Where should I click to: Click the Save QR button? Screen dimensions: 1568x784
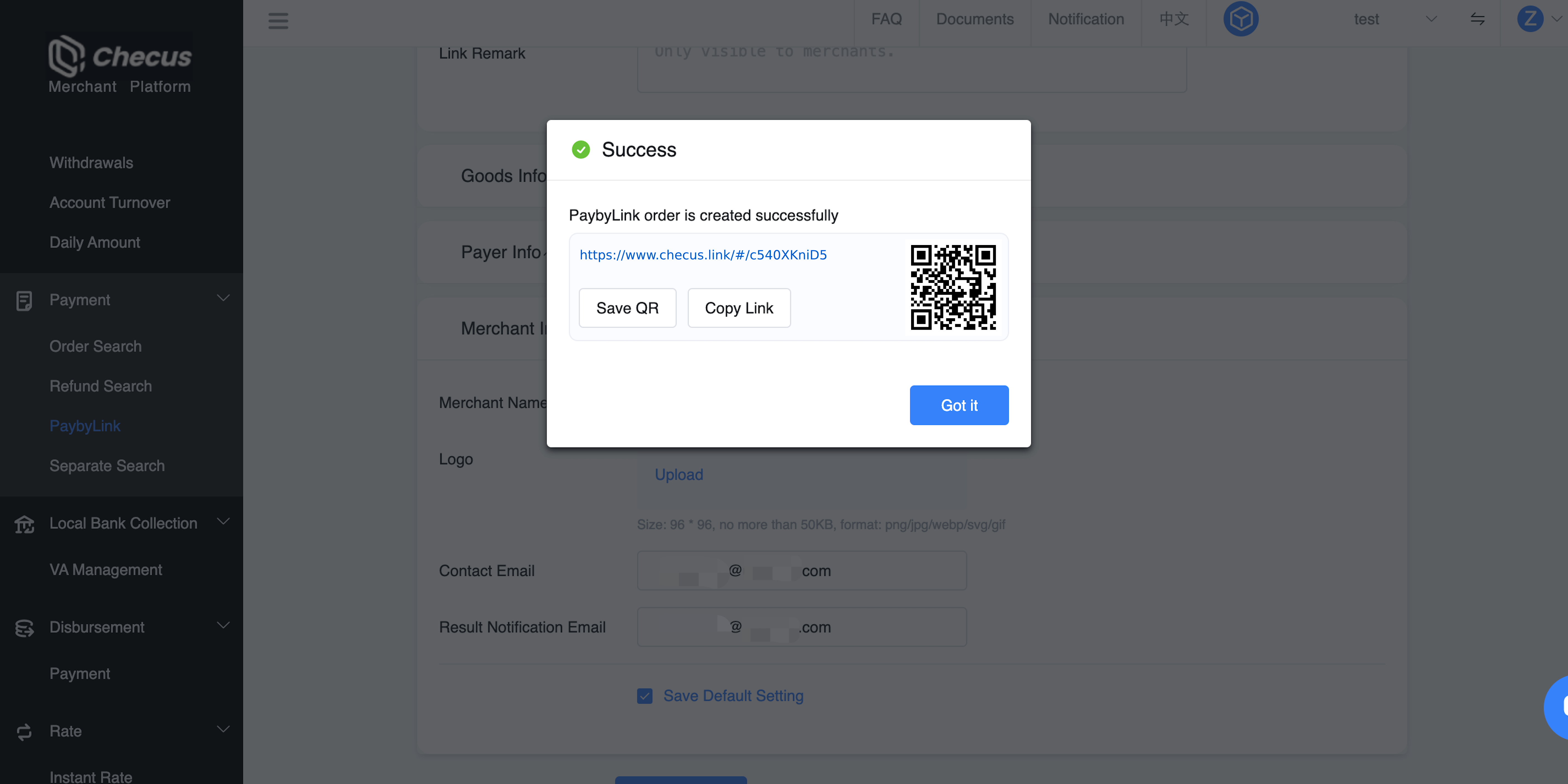[627, 308]
